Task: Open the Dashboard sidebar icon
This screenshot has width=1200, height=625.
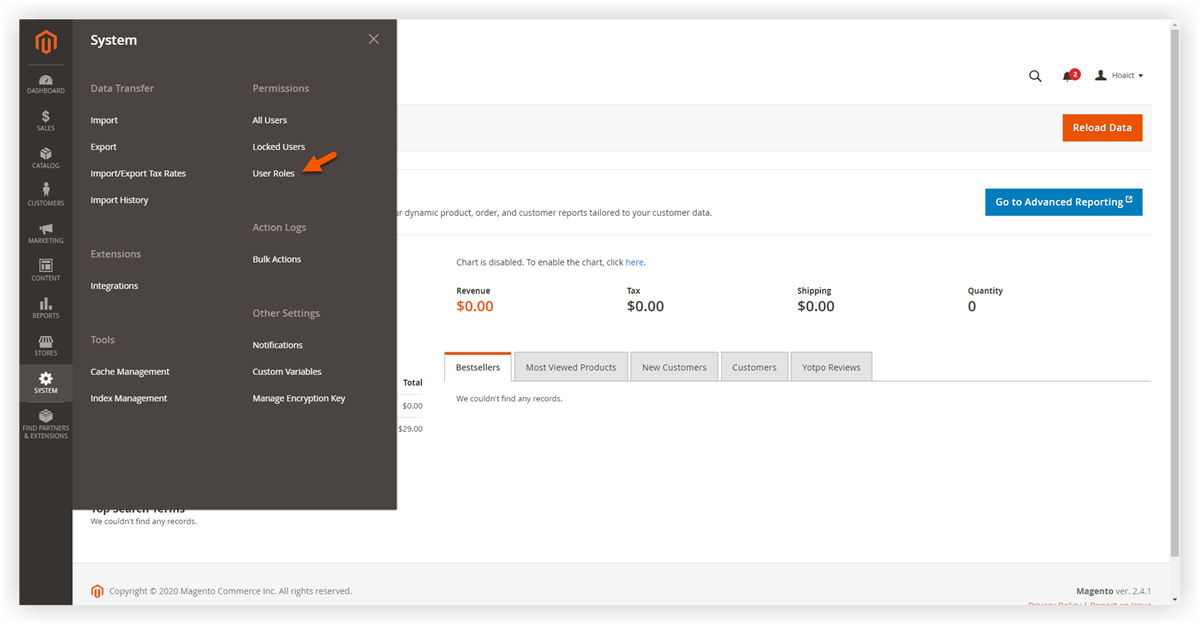Action: point(45,84)
